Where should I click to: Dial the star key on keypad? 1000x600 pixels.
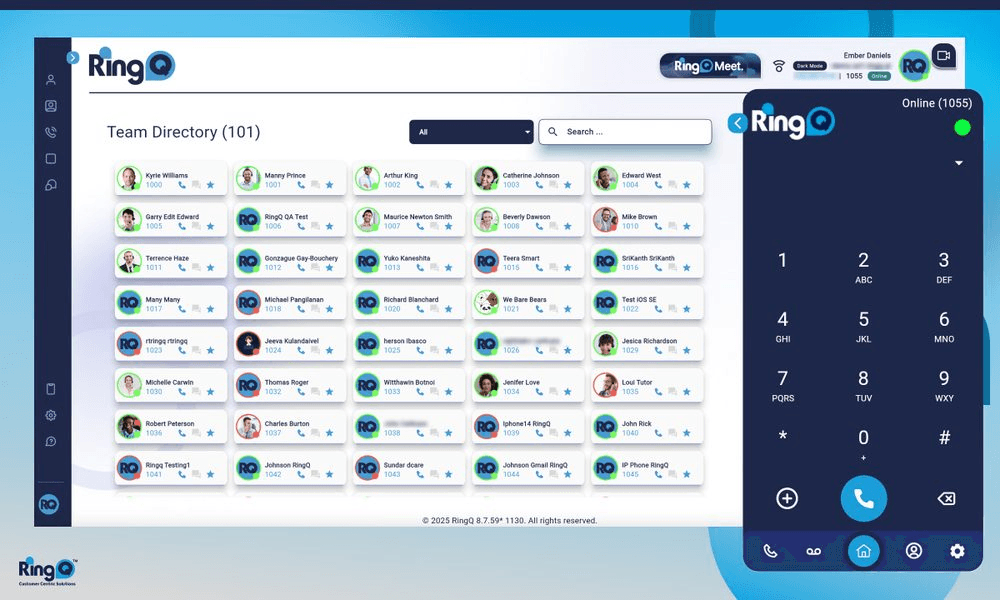[x=783, y=437]
